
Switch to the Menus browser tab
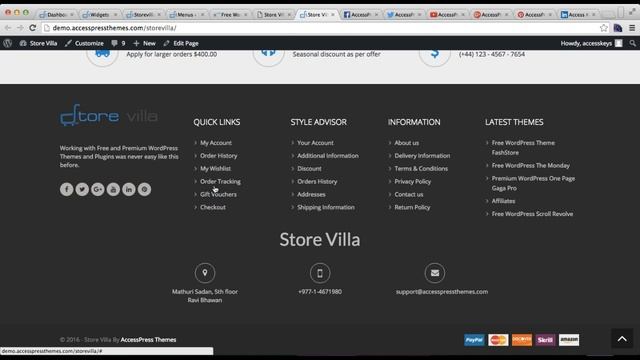tap(187, 14)
